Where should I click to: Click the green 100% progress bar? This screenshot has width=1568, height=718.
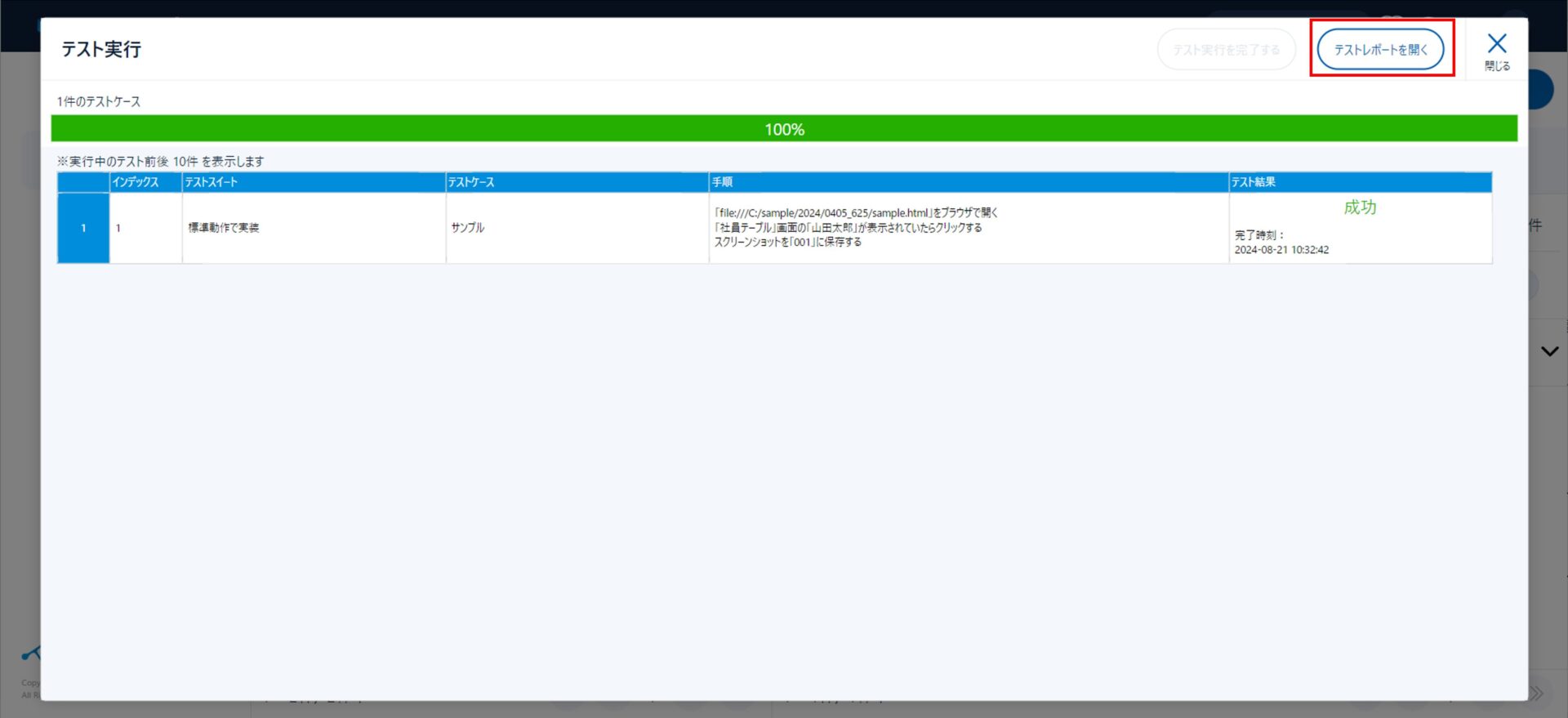click(x=784, y=129)
